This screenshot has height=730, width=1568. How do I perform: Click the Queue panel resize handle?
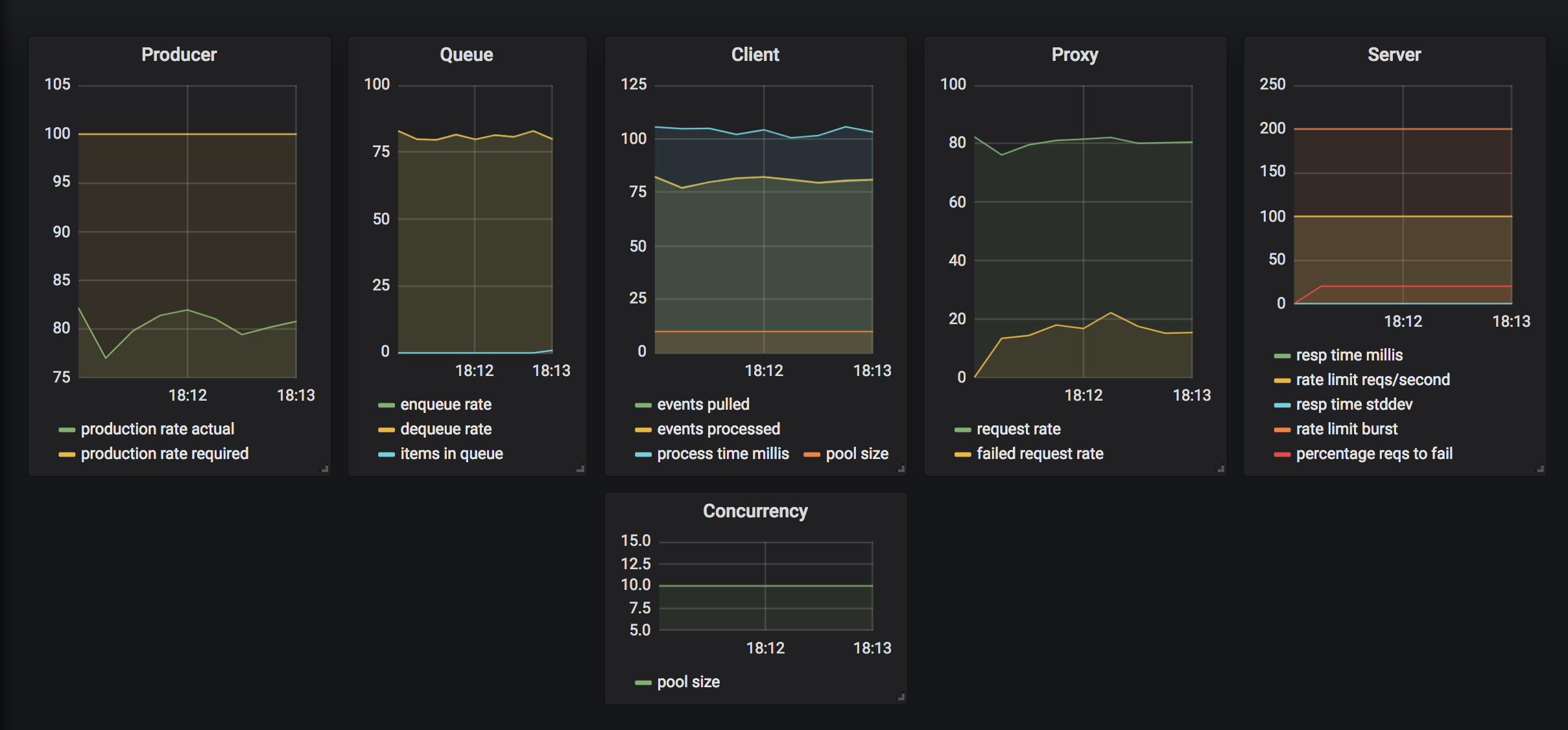tap(581, 469)
